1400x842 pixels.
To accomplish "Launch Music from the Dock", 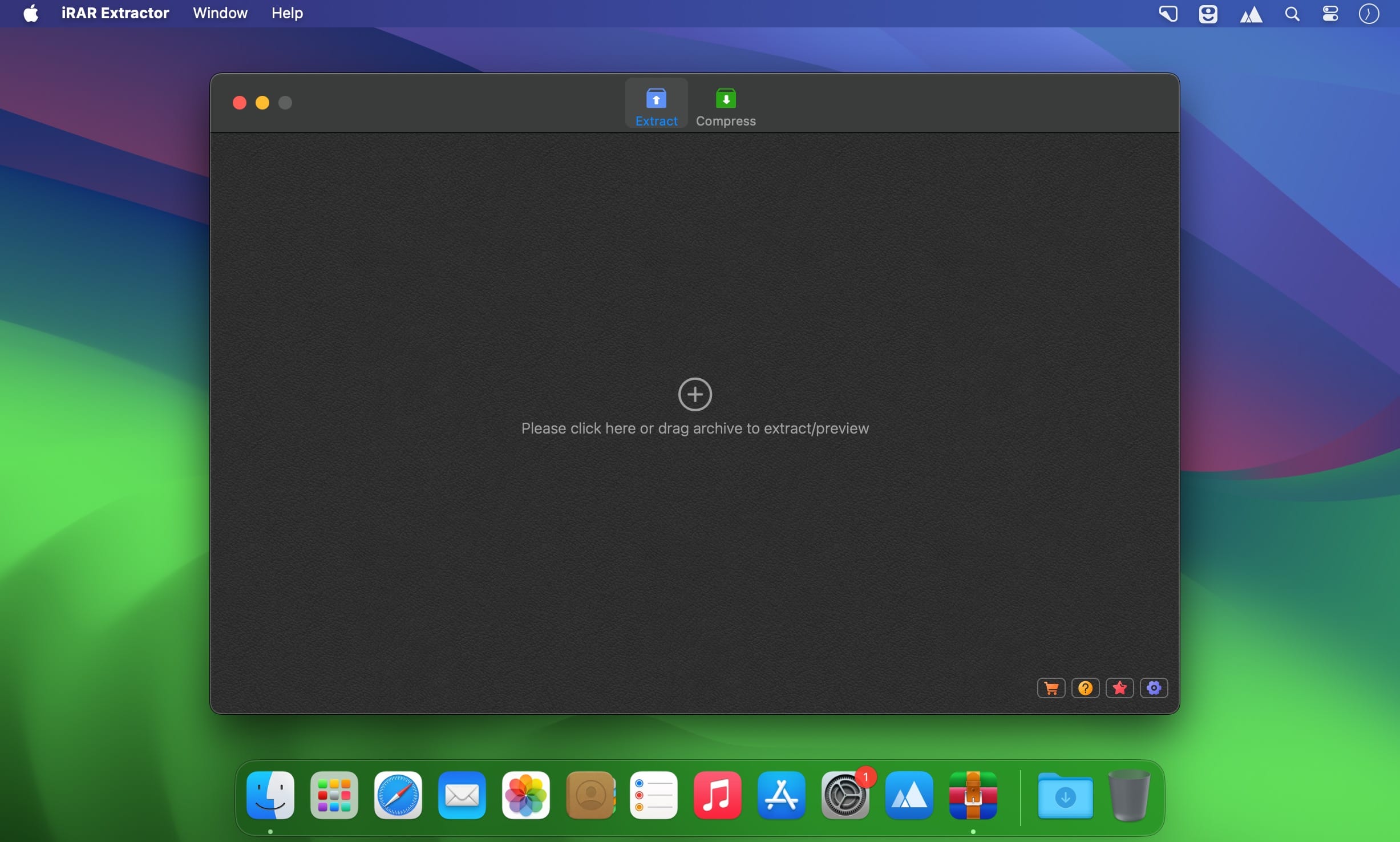I will pyautogui.click(x=718, y=795).
